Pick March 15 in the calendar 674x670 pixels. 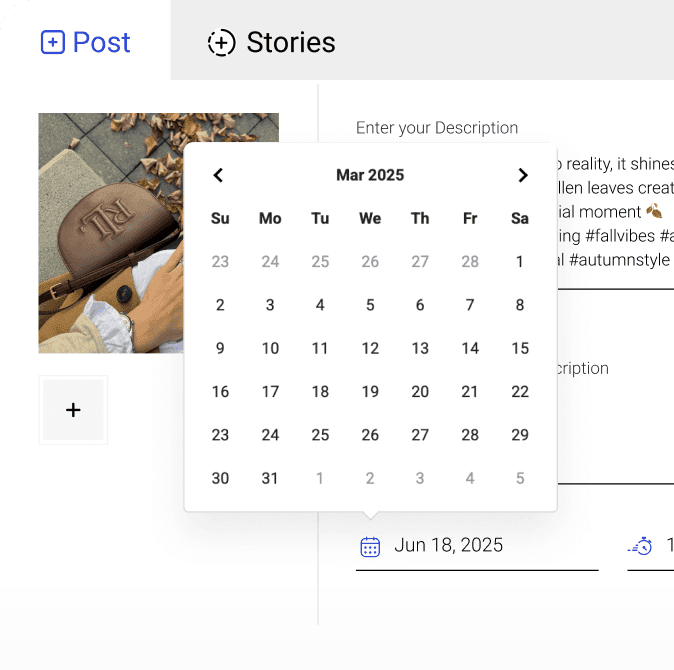click(x=520, y=349)
